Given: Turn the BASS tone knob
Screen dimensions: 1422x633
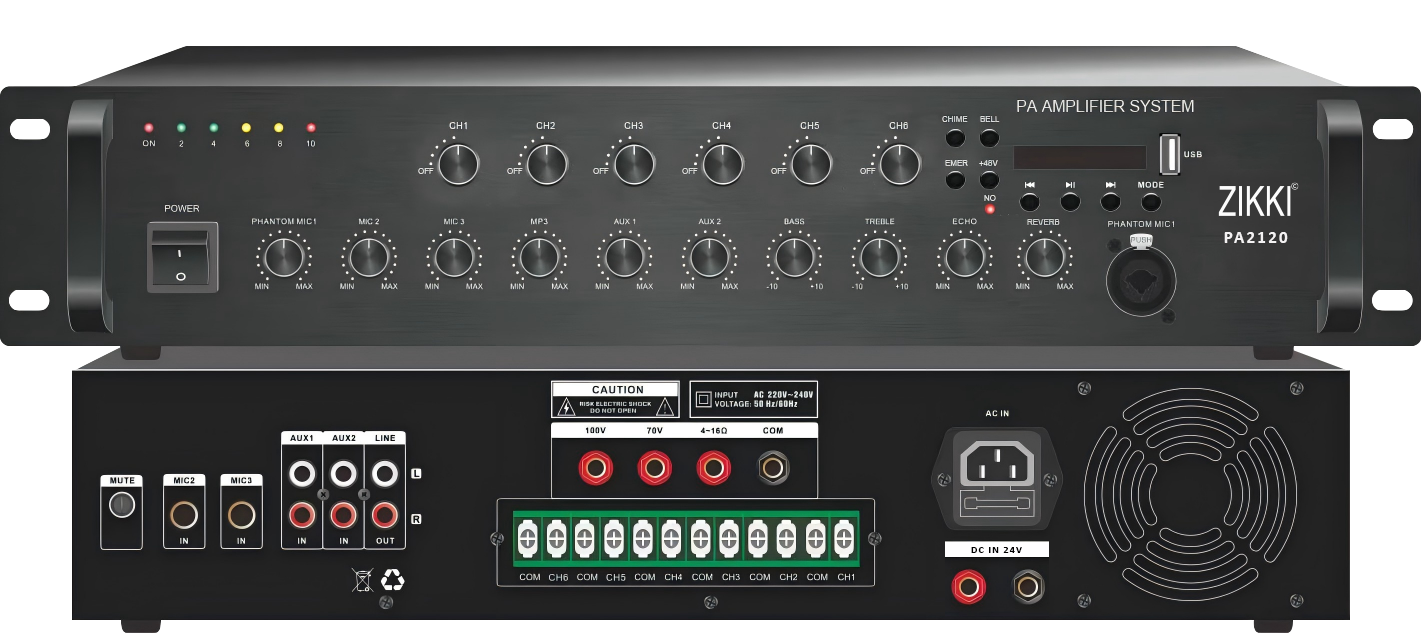Looking at the screenshot, I should (x=794, y=257).
